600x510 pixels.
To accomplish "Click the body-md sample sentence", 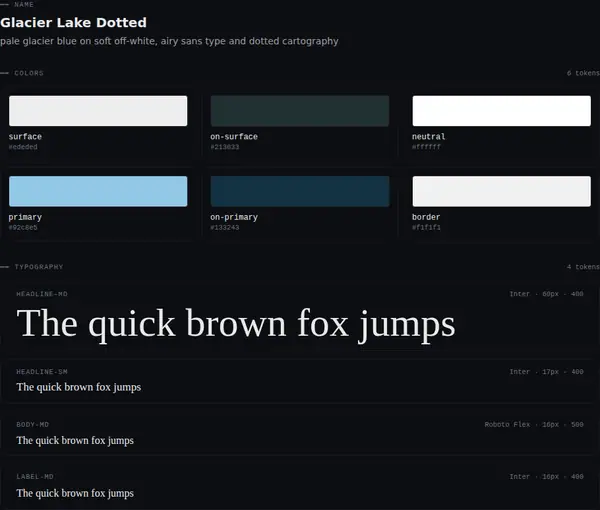I will [x=75, y=441].
